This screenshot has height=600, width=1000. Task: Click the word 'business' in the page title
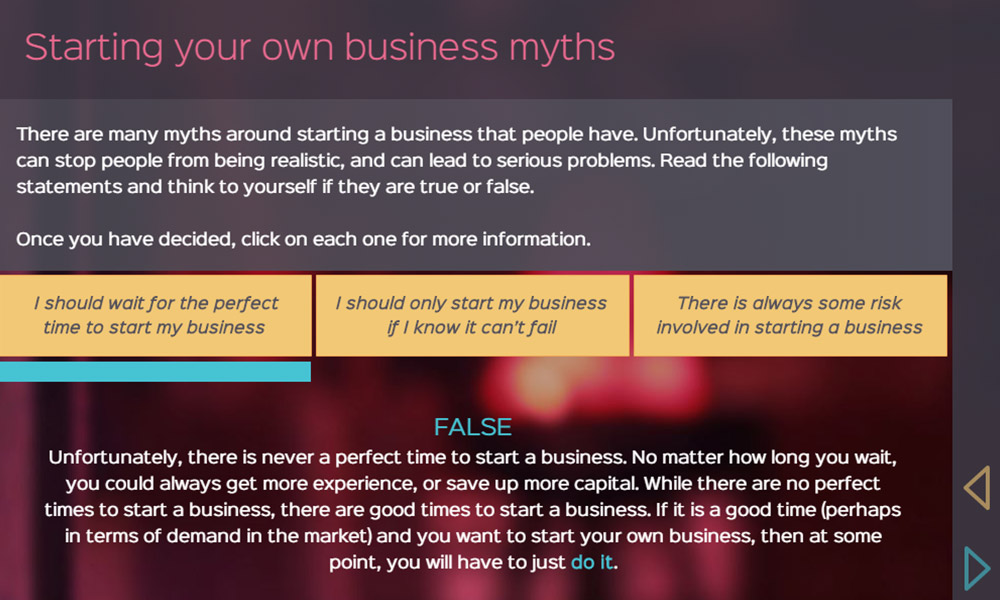(x=427, y=47)
